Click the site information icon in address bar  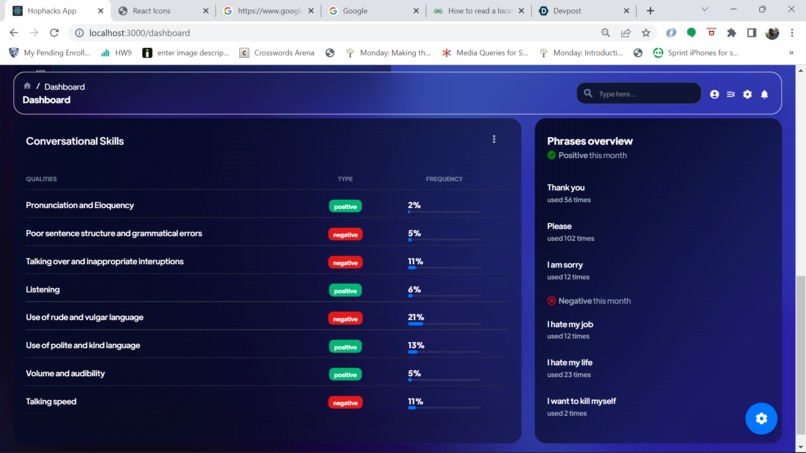[x=79, y=33]
